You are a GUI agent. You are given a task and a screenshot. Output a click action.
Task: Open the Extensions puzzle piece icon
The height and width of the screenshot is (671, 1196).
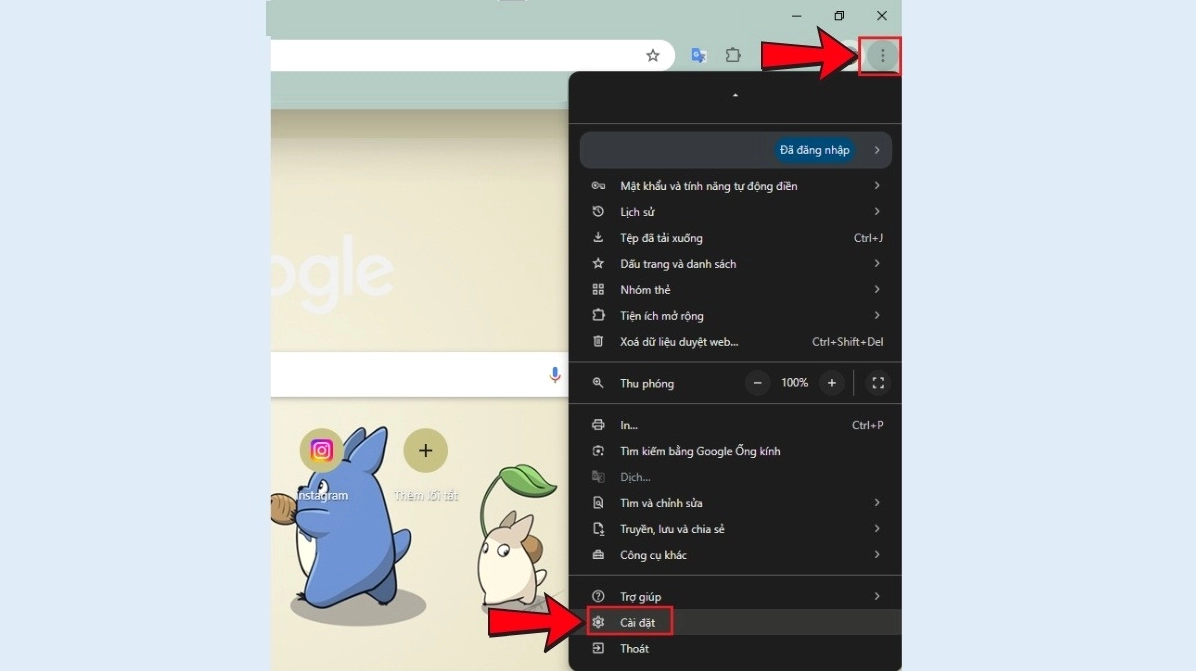[x=733, y=56]
